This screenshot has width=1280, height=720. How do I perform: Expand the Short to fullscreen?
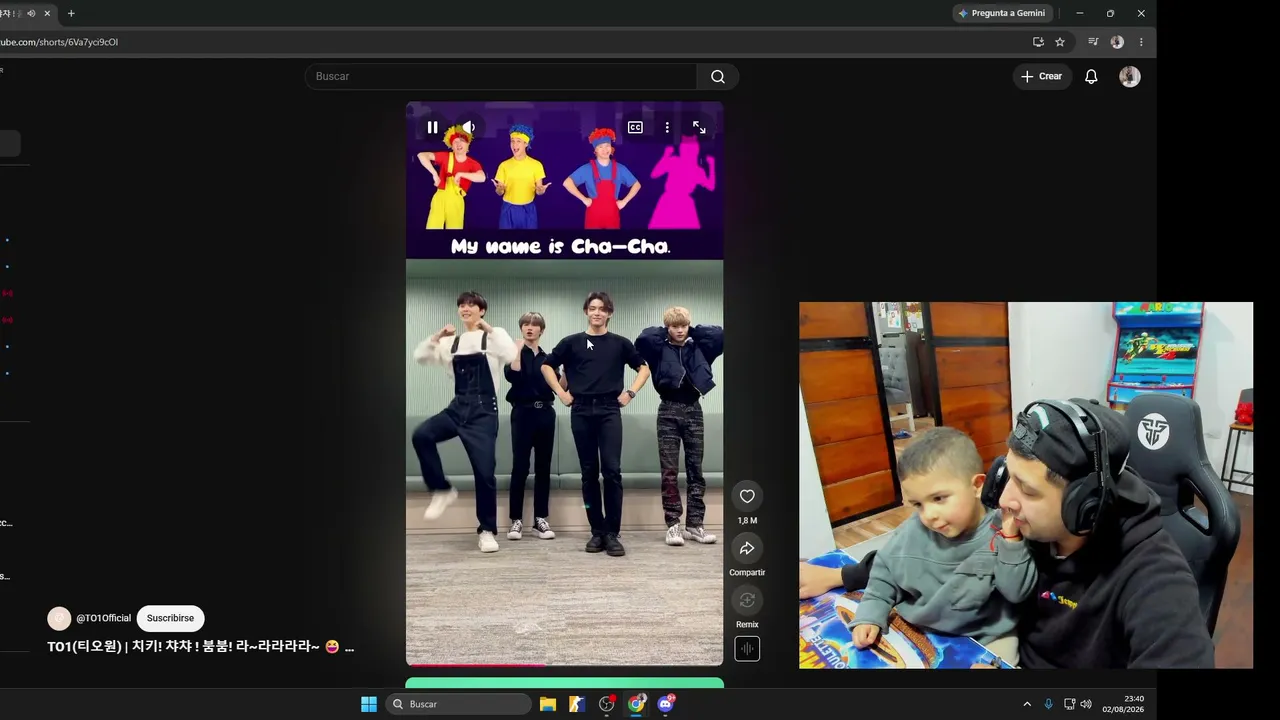tap(699, 128)
